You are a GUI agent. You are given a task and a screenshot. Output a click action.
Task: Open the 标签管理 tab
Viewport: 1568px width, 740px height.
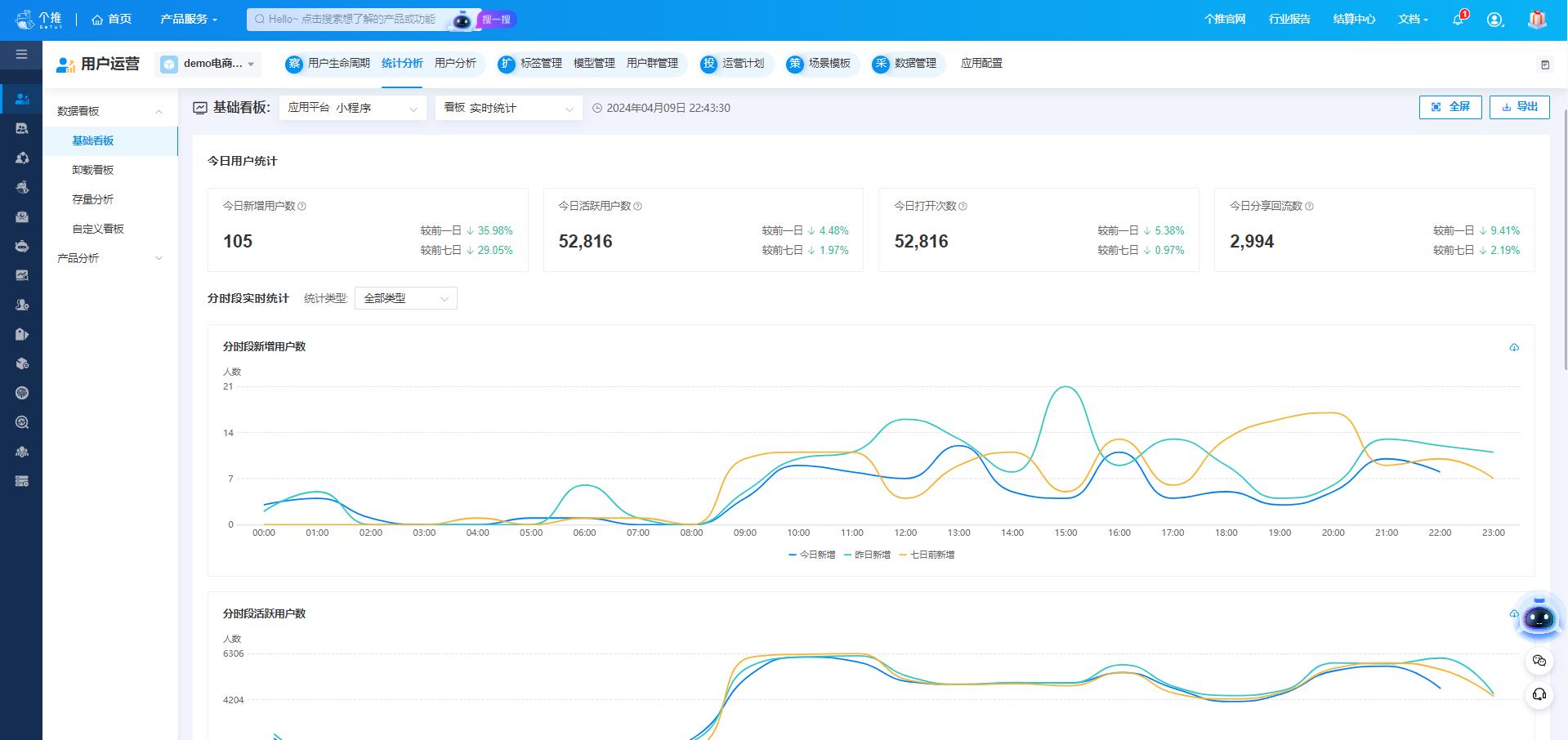pos(541,63)
